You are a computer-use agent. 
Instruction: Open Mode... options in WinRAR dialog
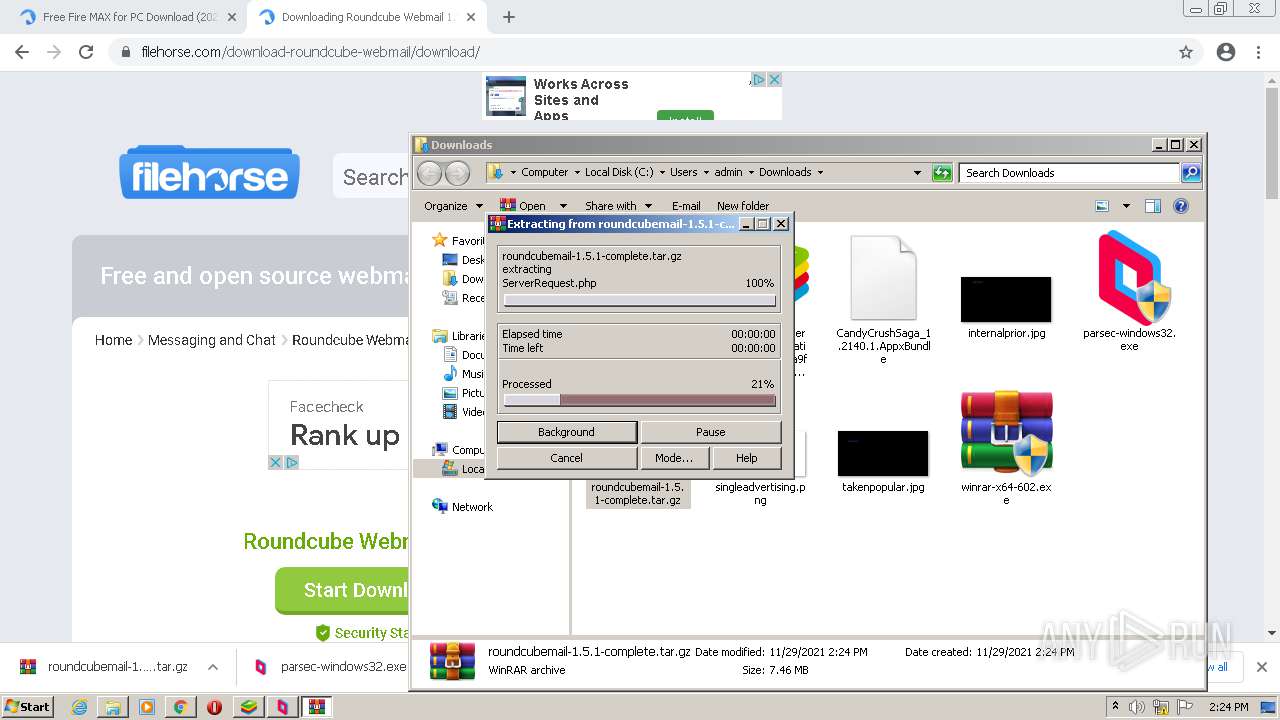(x=674, y=458)
